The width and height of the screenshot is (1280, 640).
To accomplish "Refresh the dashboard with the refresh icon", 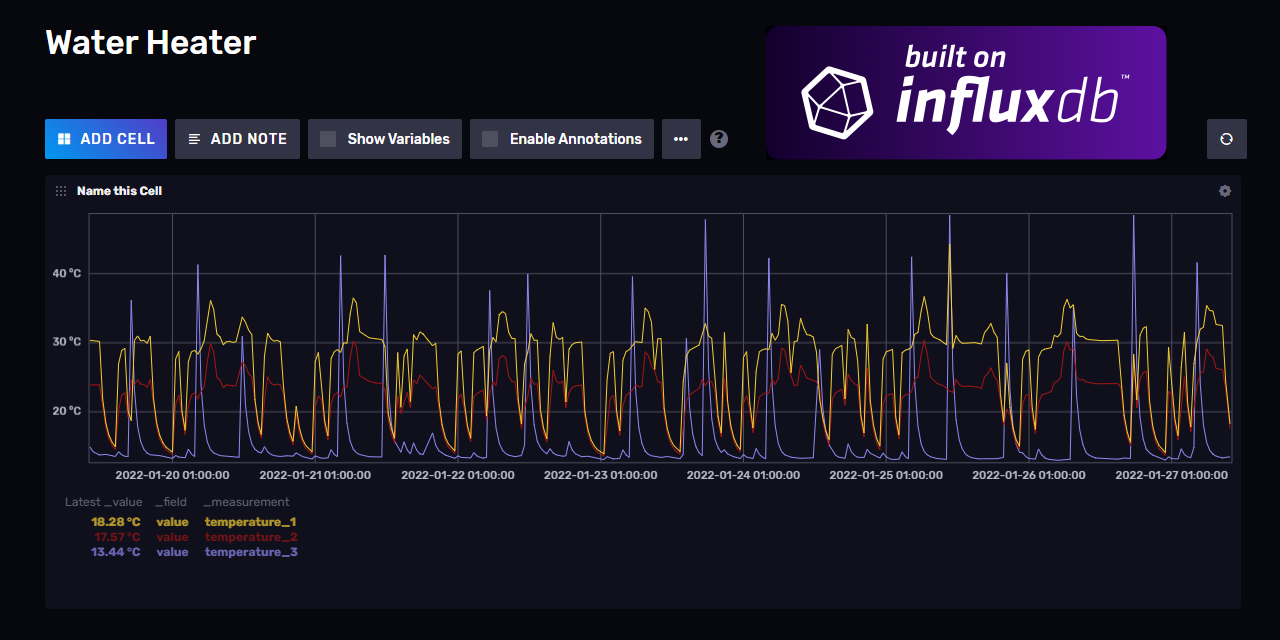I will (1226, 139).
